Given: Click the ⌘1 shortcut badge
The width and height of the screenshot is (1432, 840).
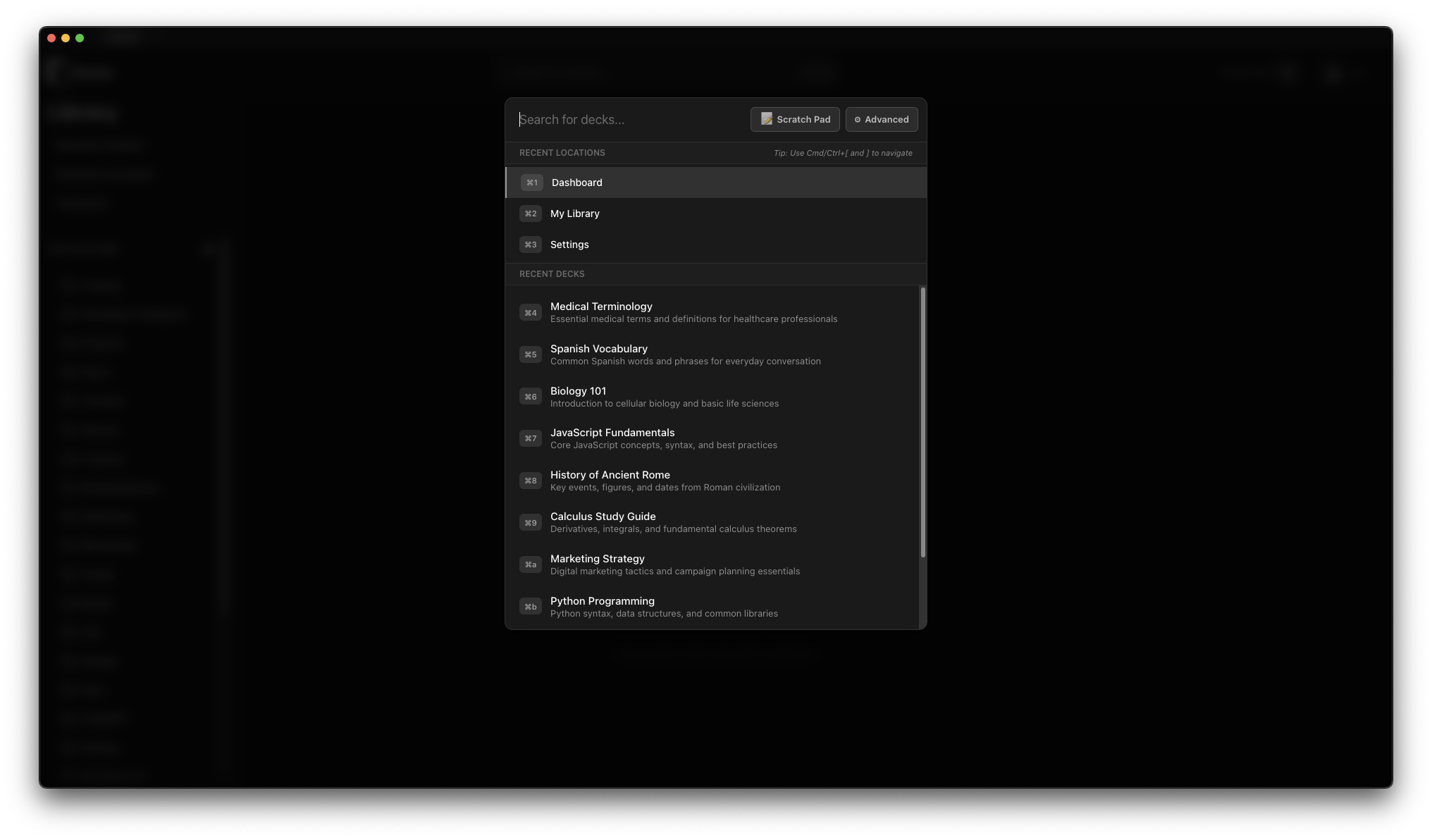Looking at the screenshot, I should pyautogui.click(x=531, y=183).
